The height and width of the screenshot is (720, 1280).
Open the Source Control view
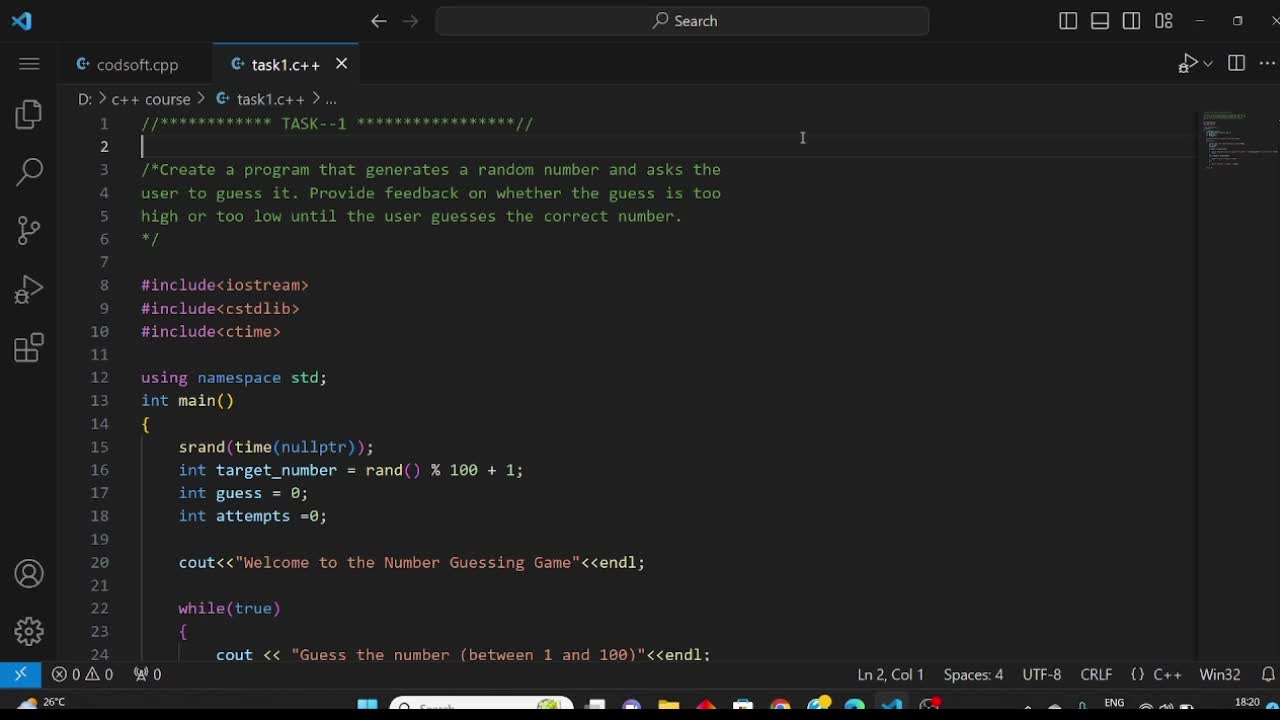(x=29, y=230)
